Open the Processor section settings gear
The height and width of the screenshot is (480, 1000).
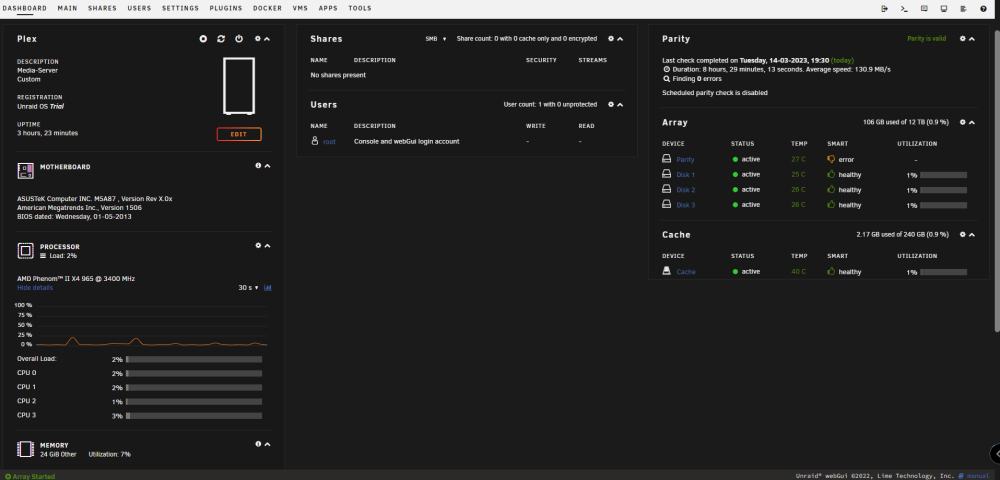tap(258, 245)
